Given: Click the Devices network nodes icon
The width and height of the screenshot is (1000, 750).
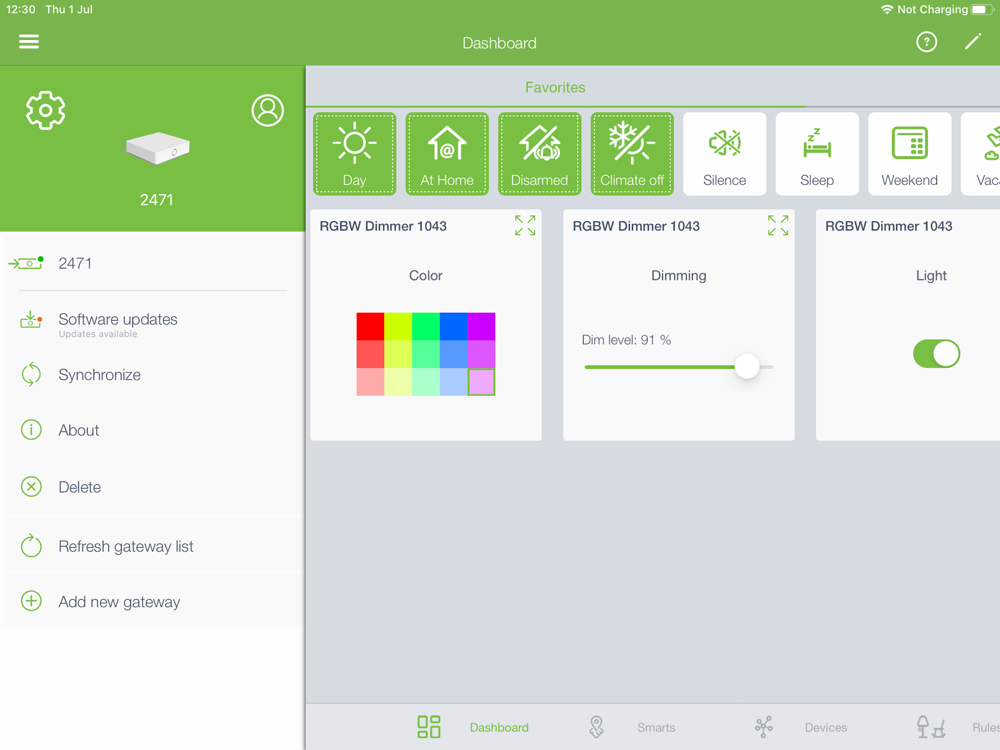Looking at the screenshot, I should [763, 726].
